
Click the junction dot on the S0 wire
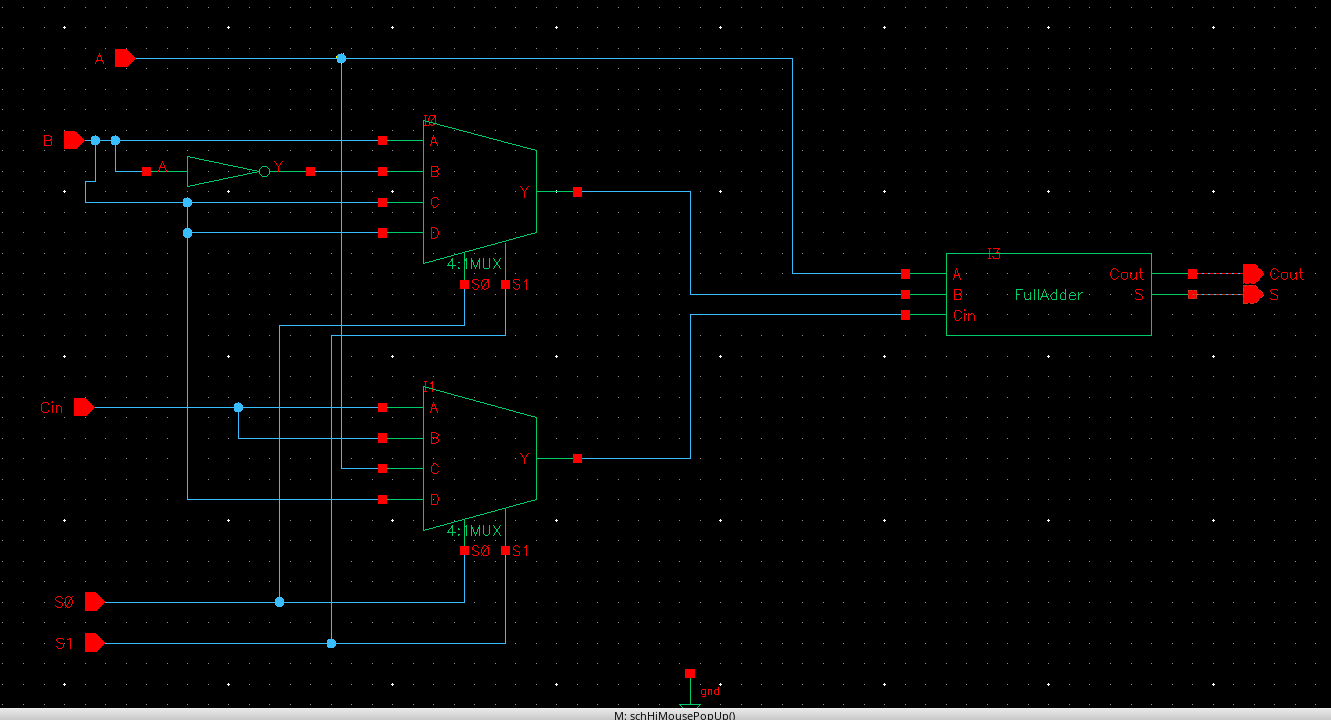(x=279, y=602)
